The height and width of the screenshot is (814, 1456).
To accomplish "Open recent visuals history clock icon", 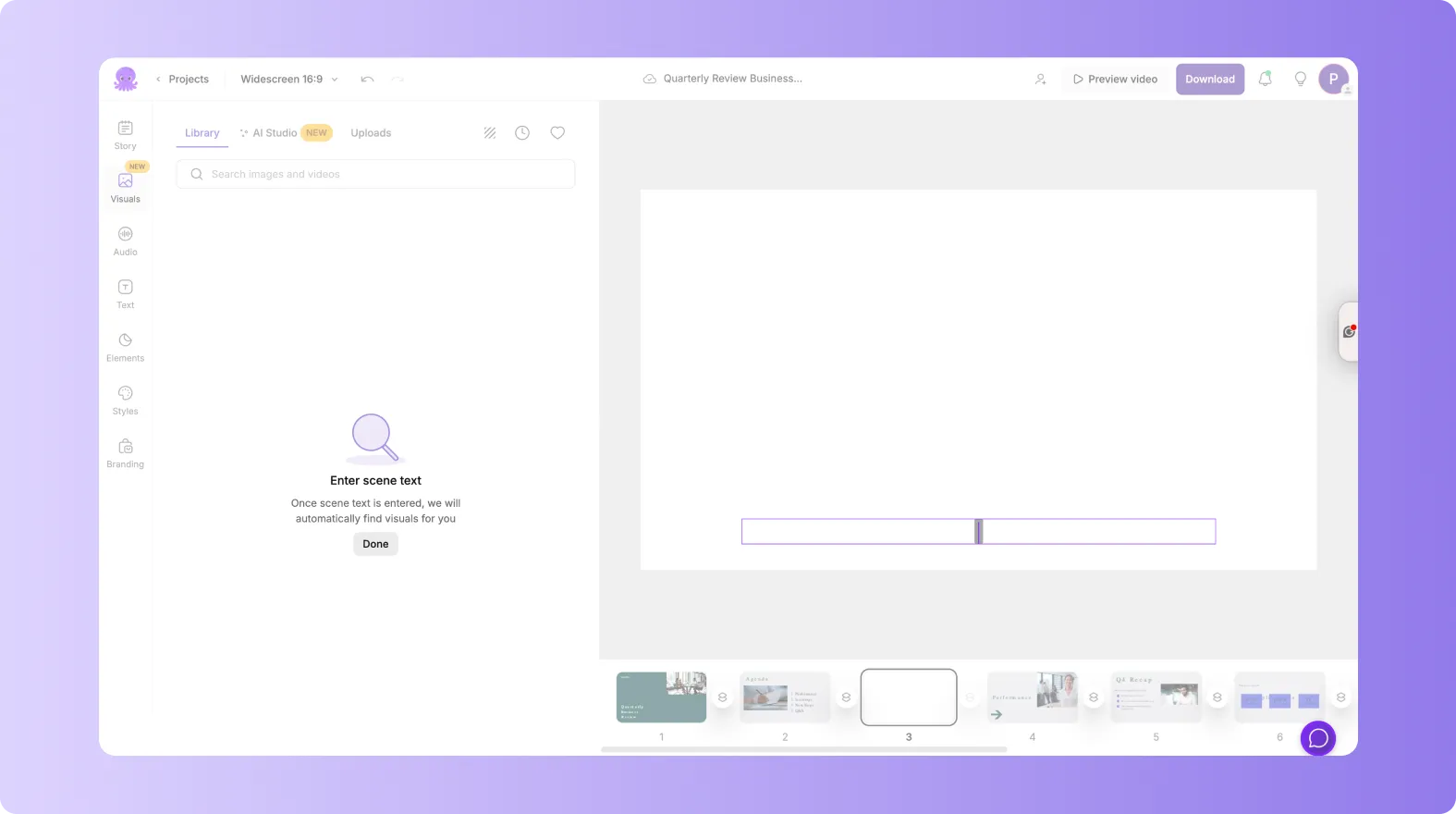I will tap(522, 133).
